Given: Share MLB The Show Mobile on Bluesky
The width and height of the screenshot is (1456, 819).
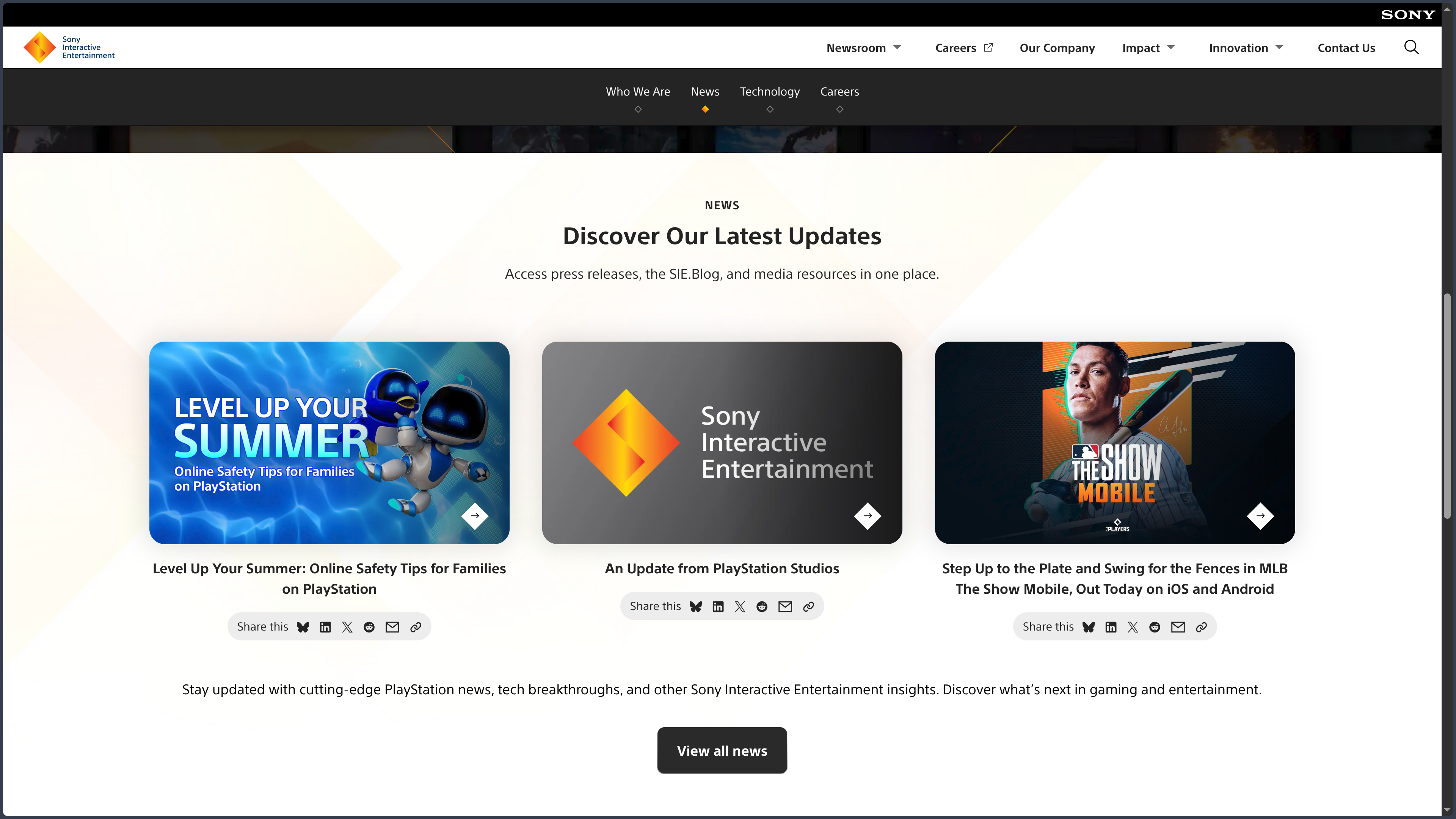Looking at the screenshot, I should click(1089, 627).
